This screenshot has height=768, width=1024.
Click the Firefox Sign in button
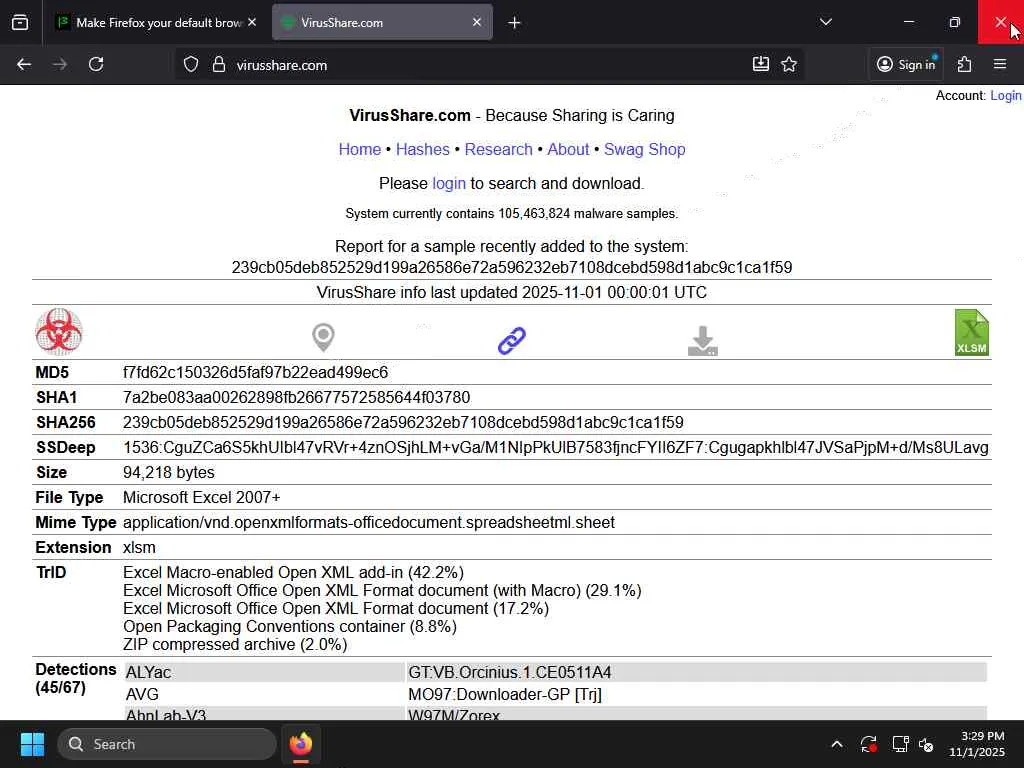pyautogui.click(x=906, y=64)
